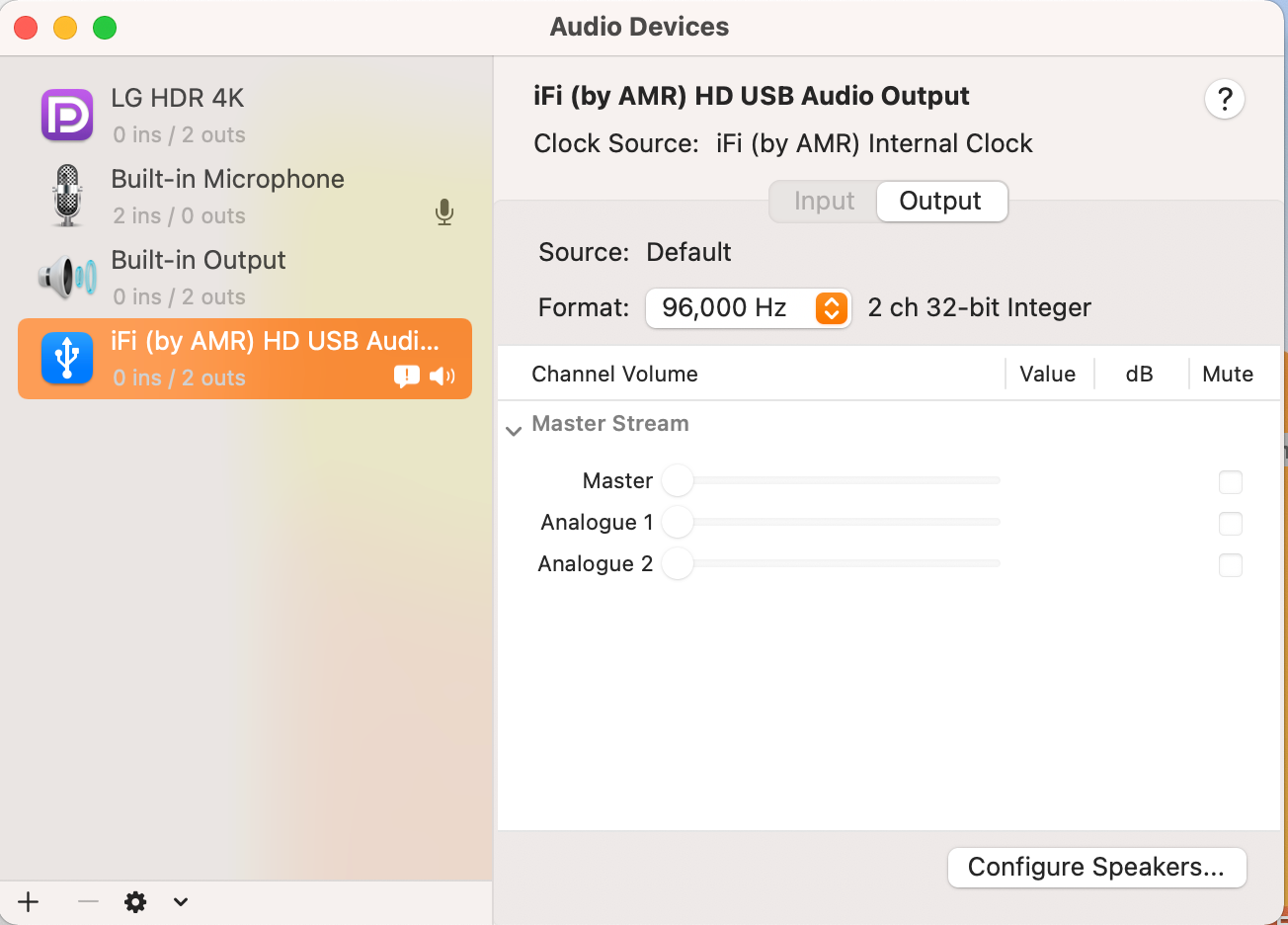Click the Master Stream label
This screenshot has width=1288, height=925.
[x=610, y=423]
